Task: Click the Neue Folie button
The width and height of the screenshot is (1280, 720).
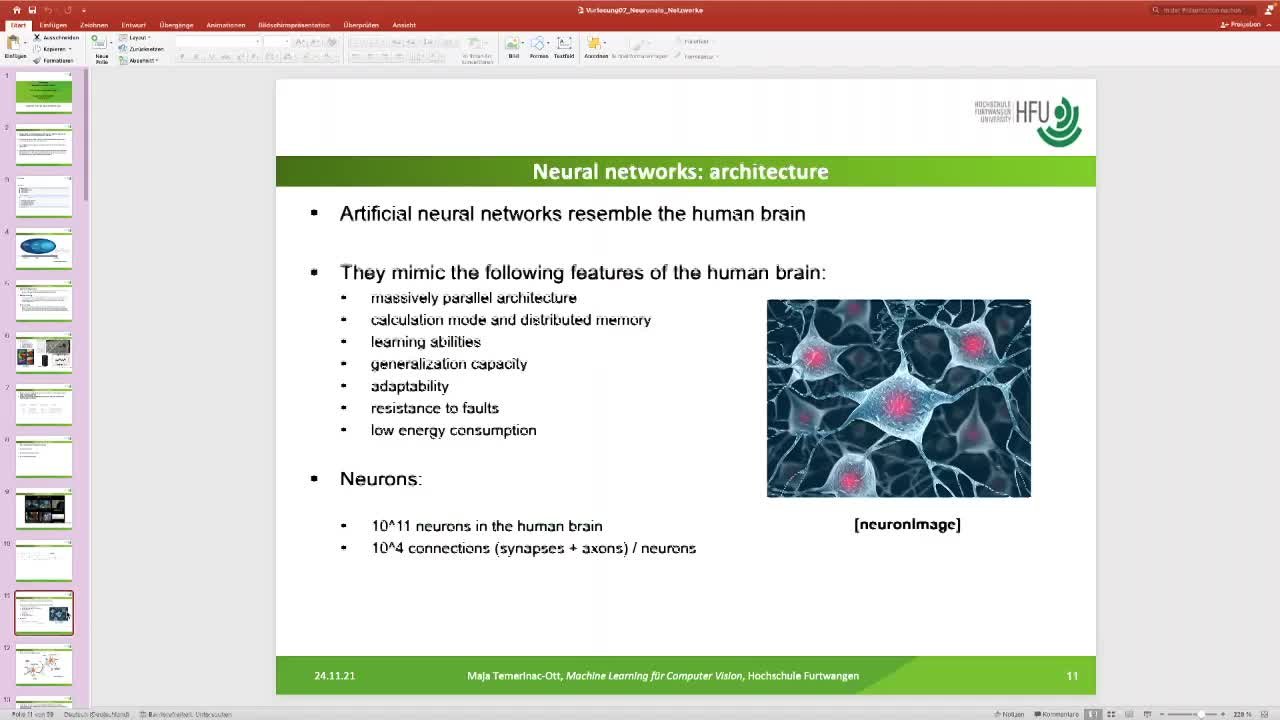Action: [101, 50]
